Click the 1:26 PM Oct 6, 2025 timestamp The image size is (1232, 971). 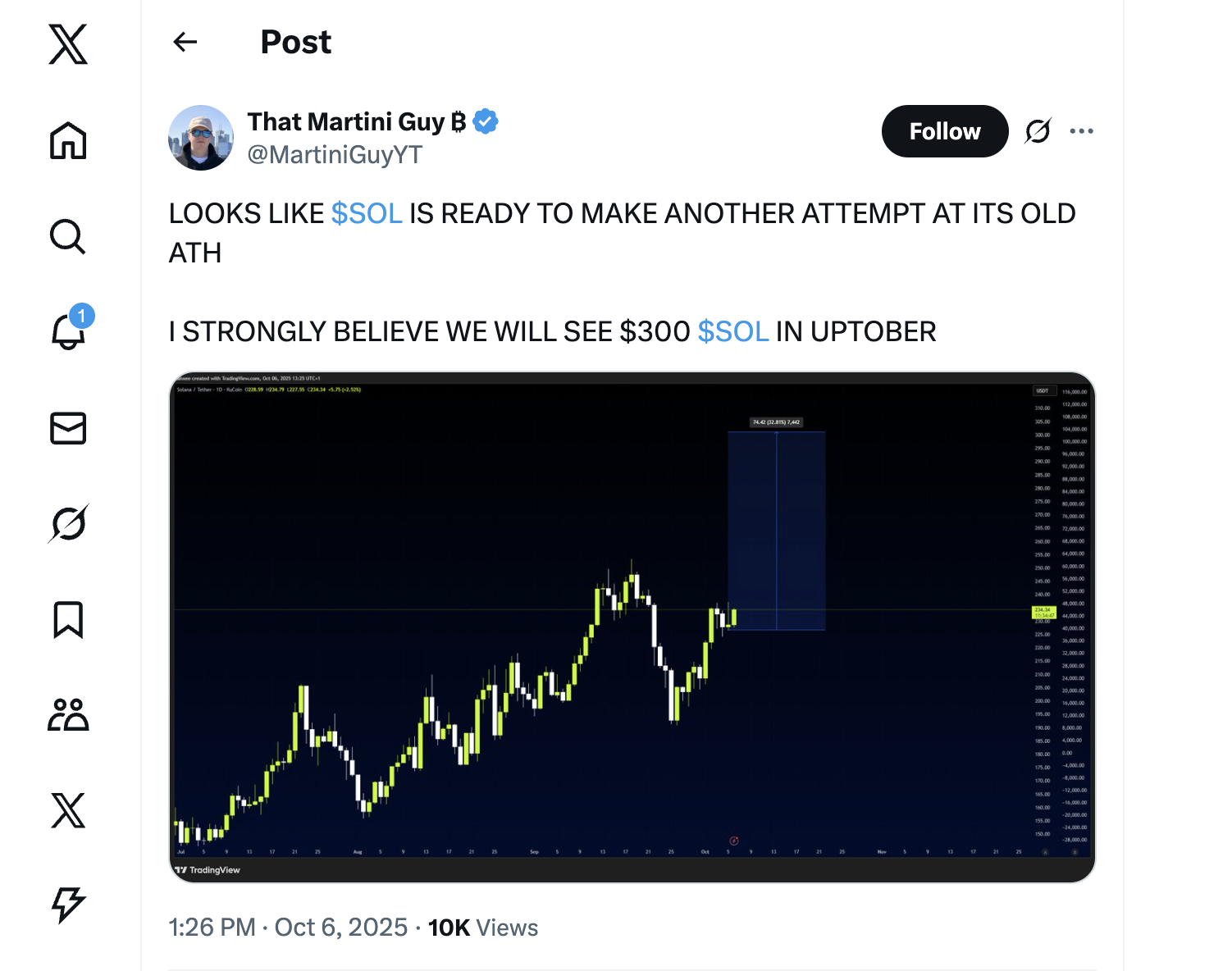pyautogui.click(x=288, y=928)
